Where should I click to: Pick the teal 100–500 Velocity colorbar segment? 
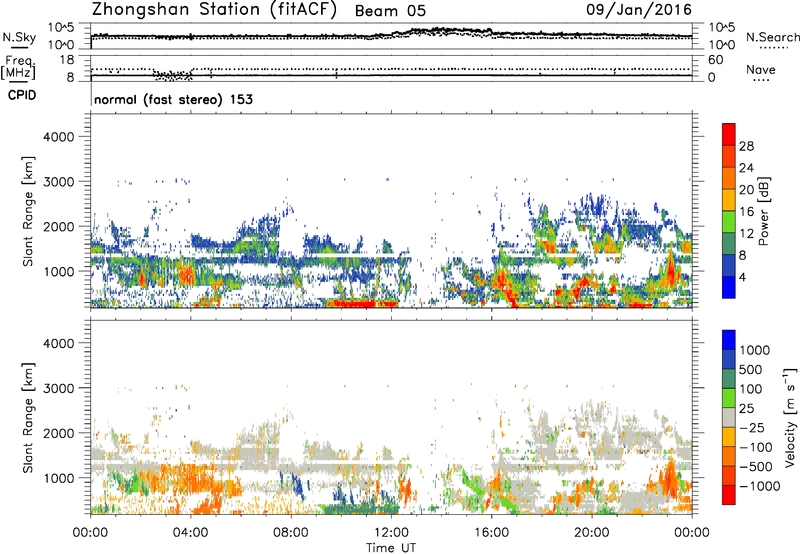pos(729,379)
